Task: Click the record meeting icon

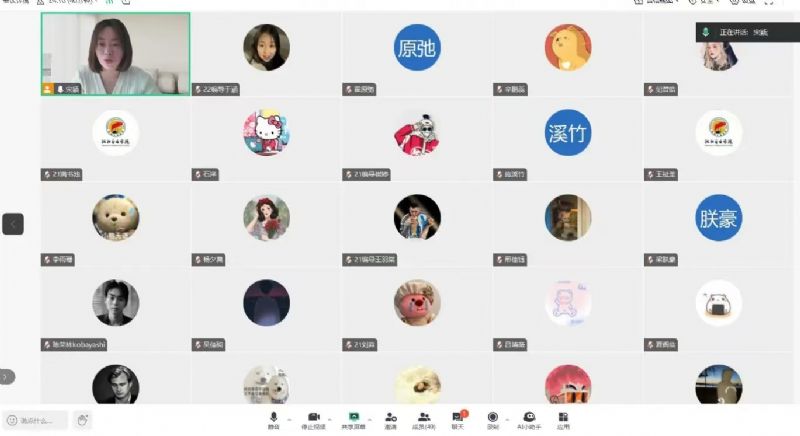Action: pyautogui.click(x=492, y=420)
